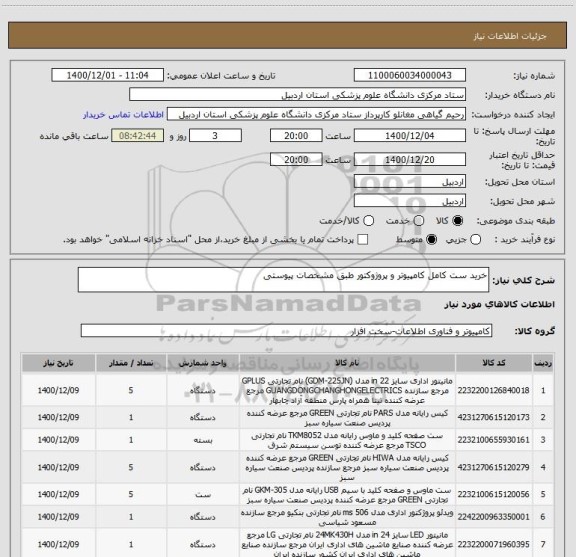Click the TKM8052 TSCO keyboard mouse item
This screenshot has width=576, height=557.
347,440
